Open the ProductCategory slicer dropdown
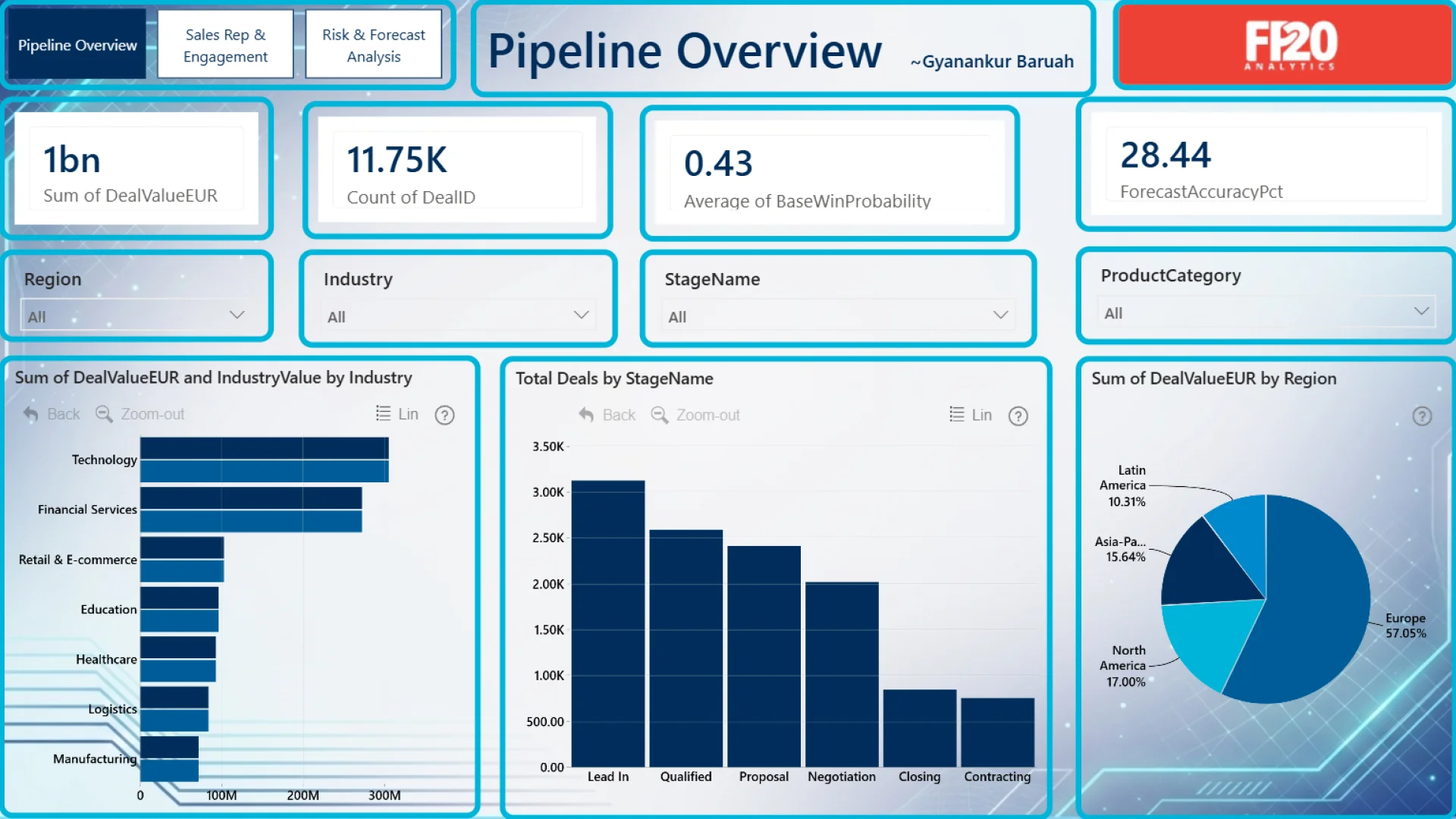 (x=1421, y=312)
